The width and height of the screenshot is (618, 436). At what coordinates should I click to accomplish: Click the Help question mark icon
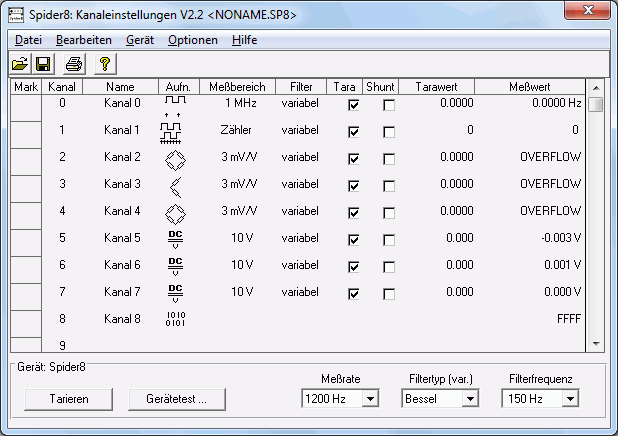click(104, 64)
